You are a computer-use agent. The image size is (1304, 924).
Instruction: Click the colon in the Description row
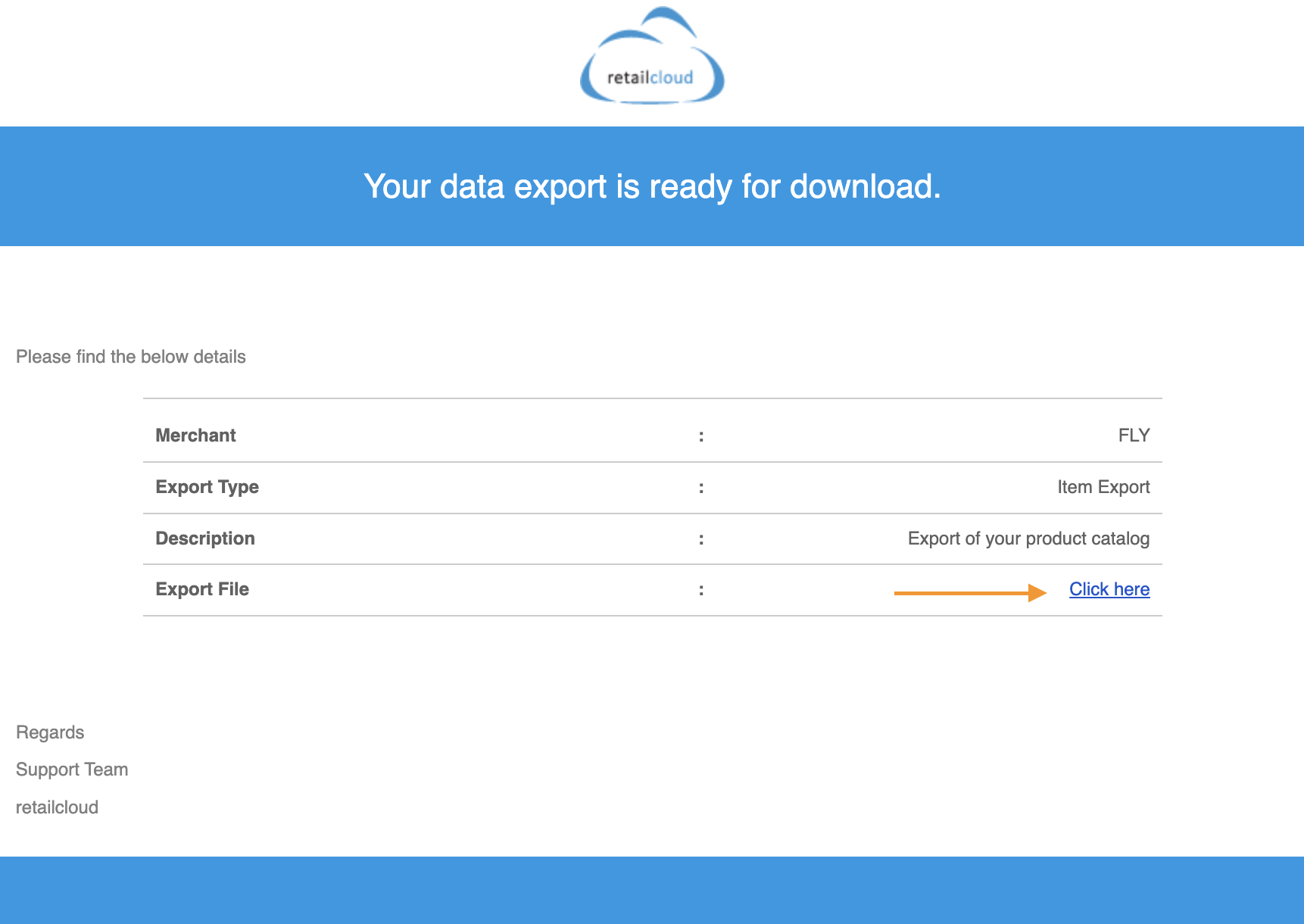(701, 539)
